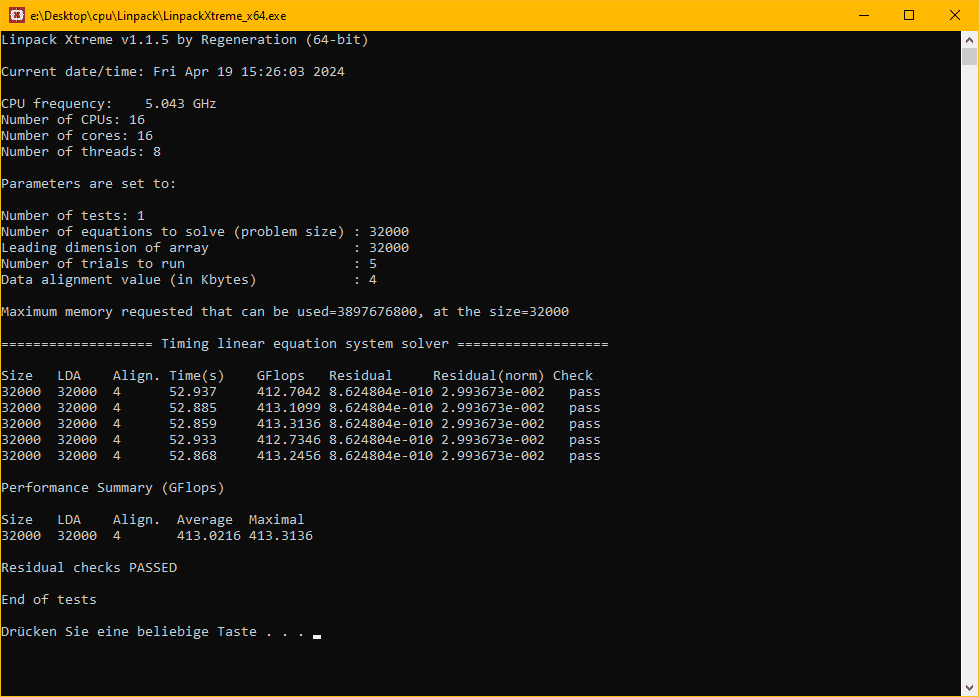Click the CPU frequency value 5.043 GHz

180,104
